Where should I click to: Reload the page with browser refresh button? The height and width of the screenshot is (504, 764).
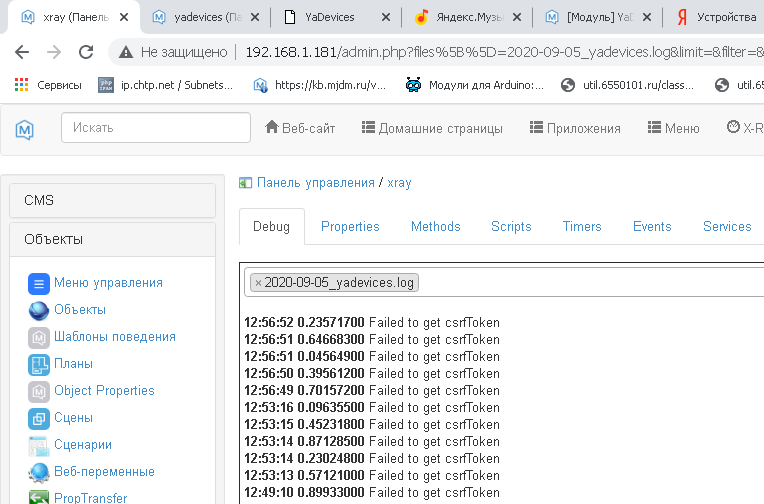coord(86,53)
